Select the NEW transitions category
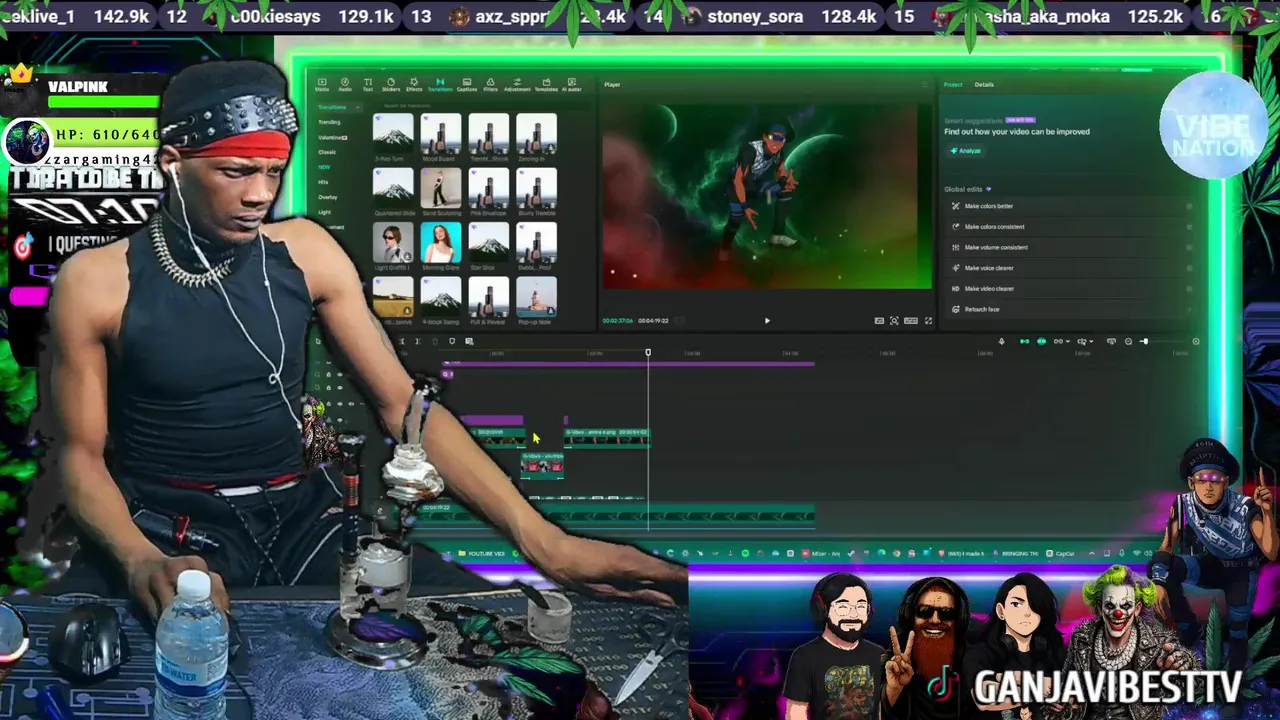The height and width of the screenshot is (720, 1280). (x=324, y=167)
